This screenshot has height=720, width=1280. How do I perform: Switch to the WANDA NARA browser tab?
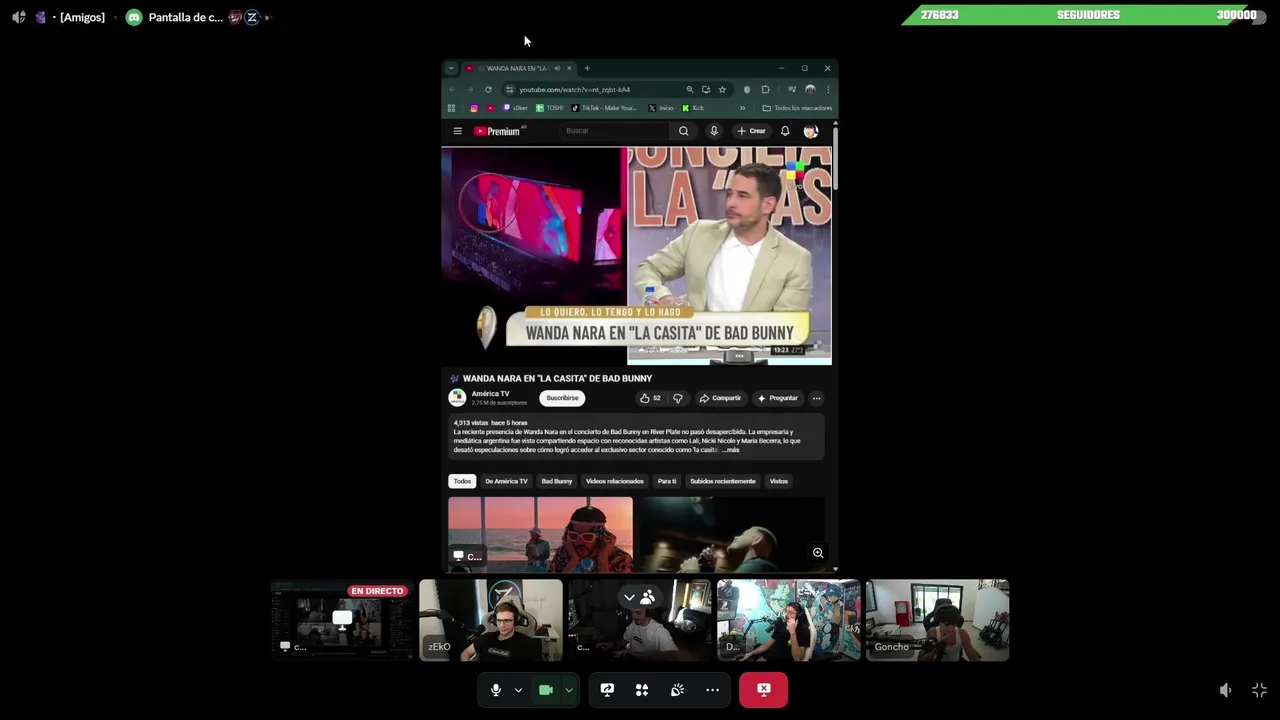(517, 68)
